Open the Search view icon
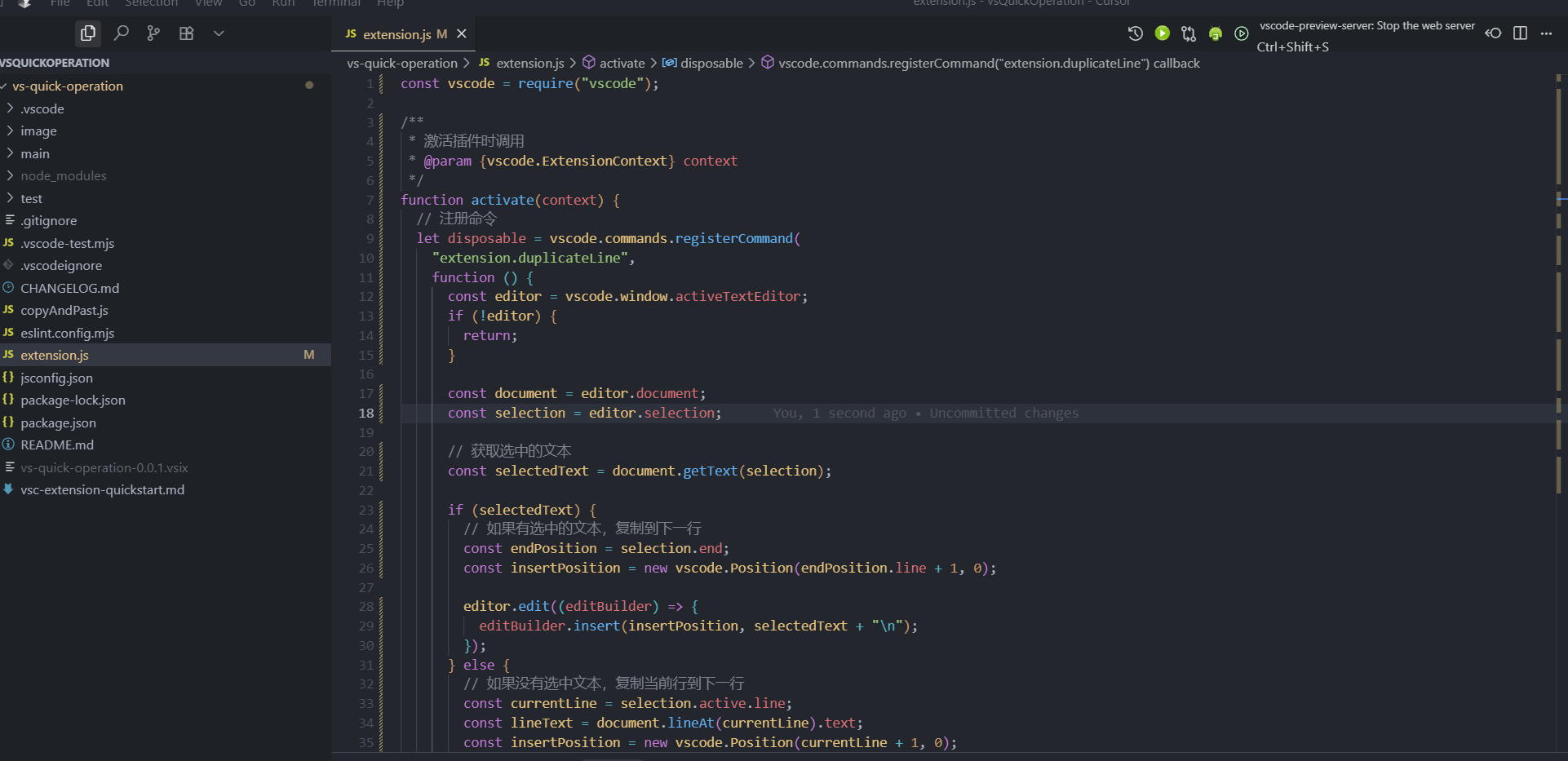Image resolution: width=1568 pixels, height=761 pixels. (122, 33)
